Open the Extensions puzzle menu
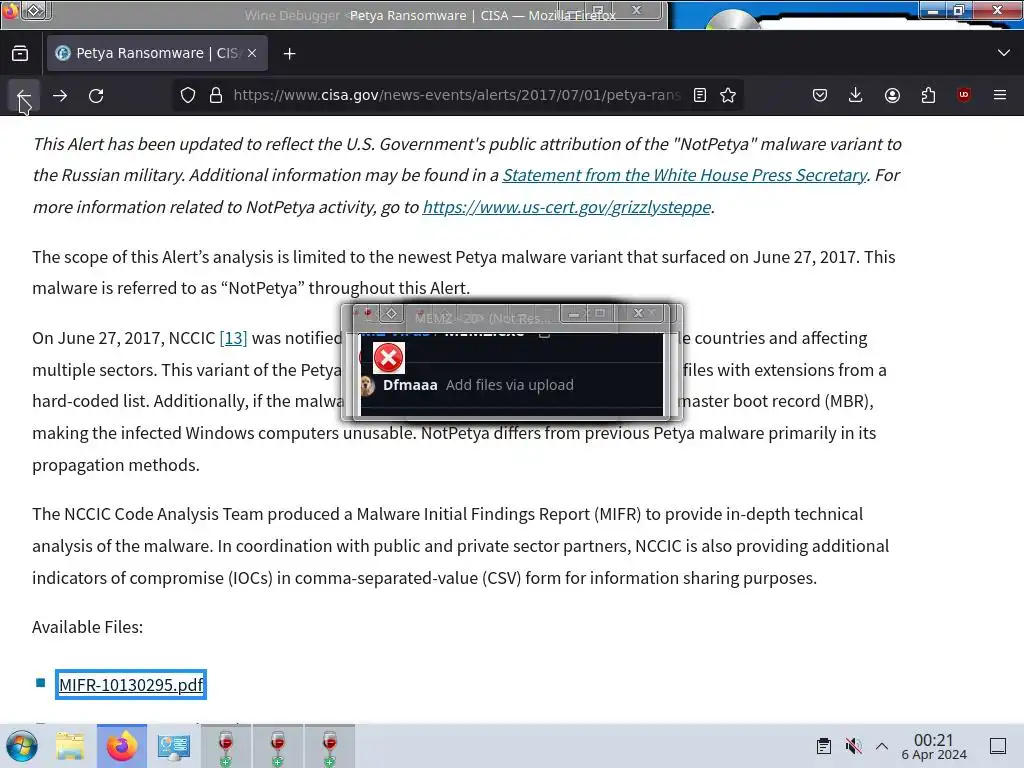 pyautogui.click(x=928, y=95)
